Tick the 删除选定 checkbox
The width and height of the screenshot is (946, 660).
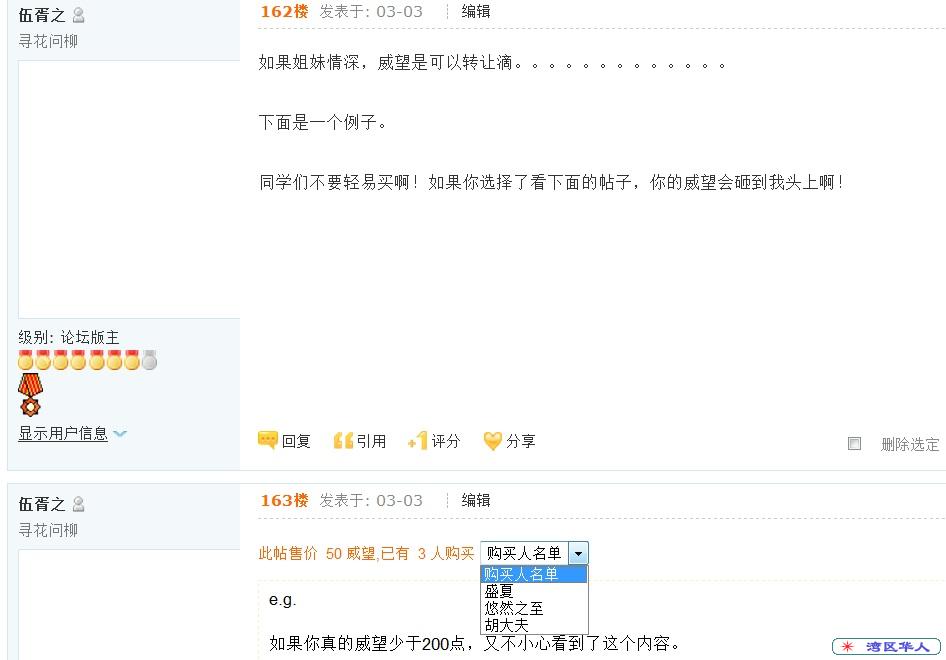point(854,443)
